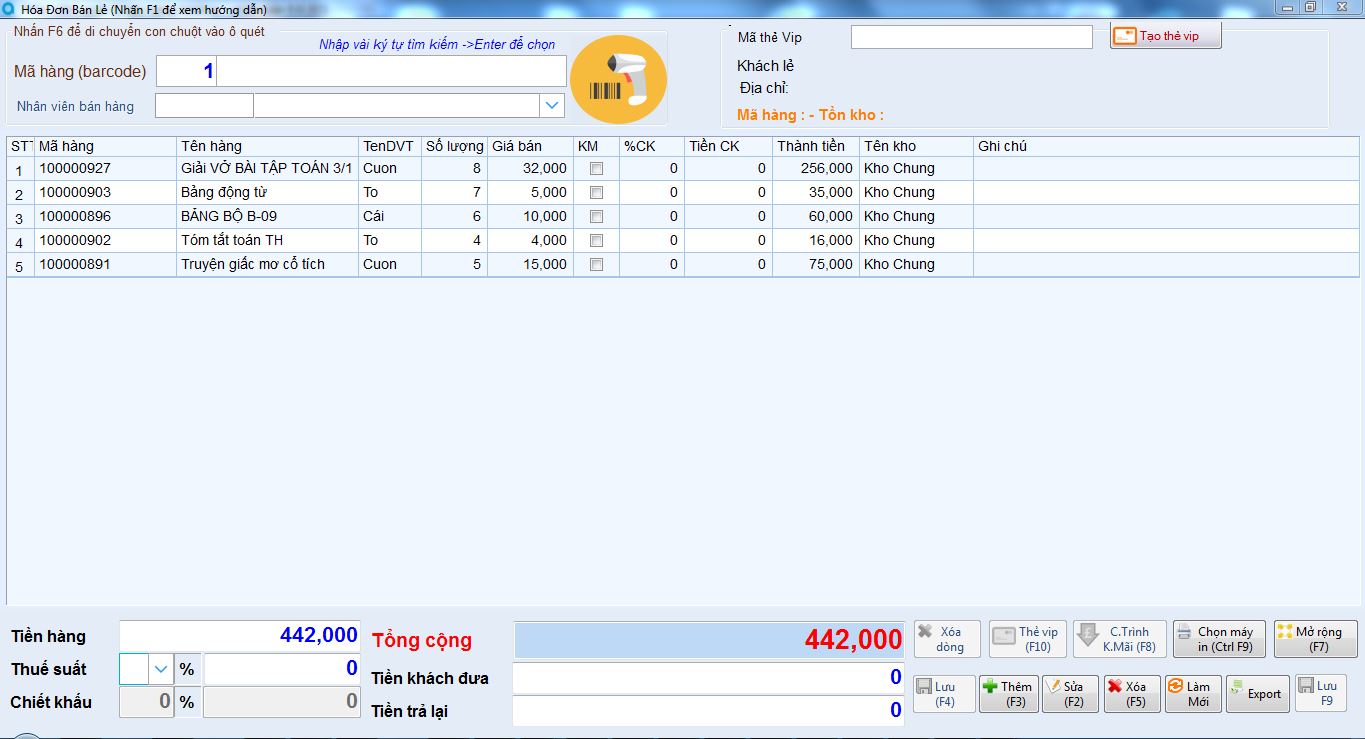Tick KM checkbox for Tóm tắt toán TH
The image size is (1365, 739).
597,241
